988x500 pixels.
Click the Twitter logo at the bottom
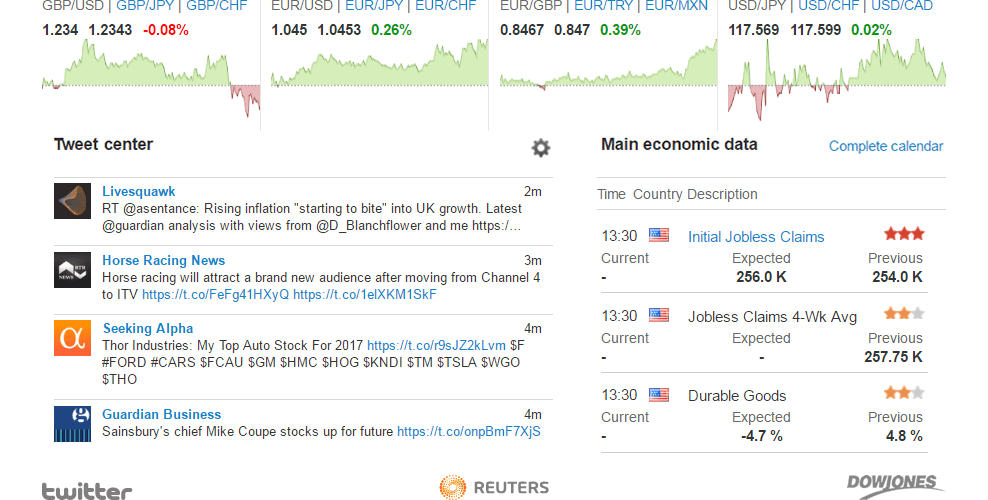(87, 491)
